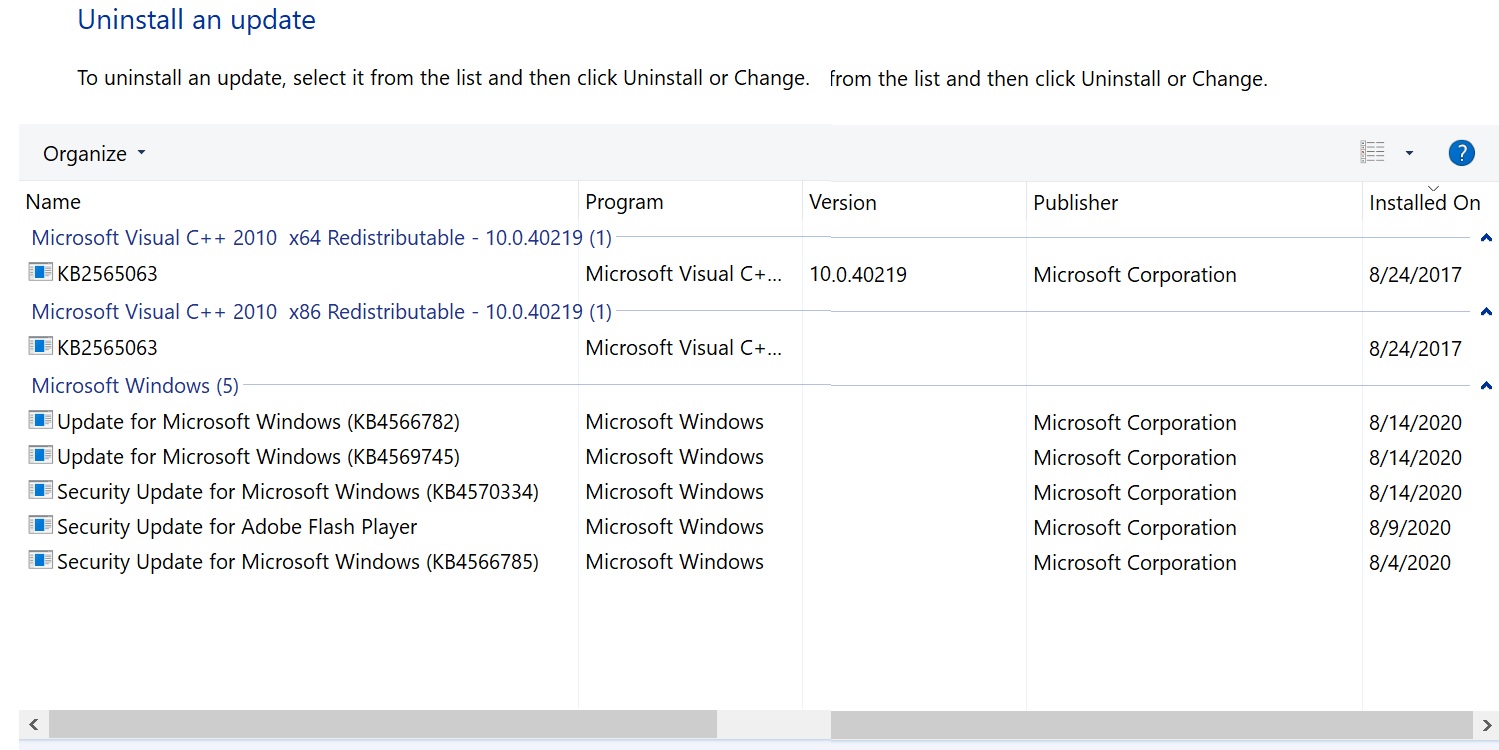1499x750 pixels.
Task: Open Help with the blue question mark
Action: coord(1461,153)
